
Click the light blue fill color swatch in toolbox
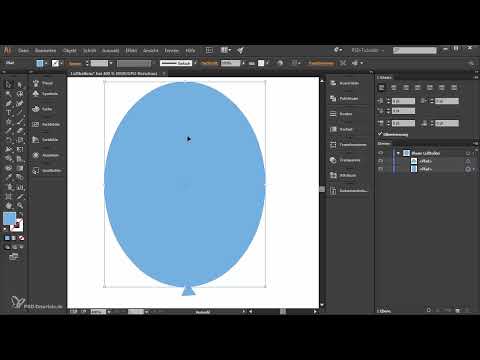click(9, 219)
